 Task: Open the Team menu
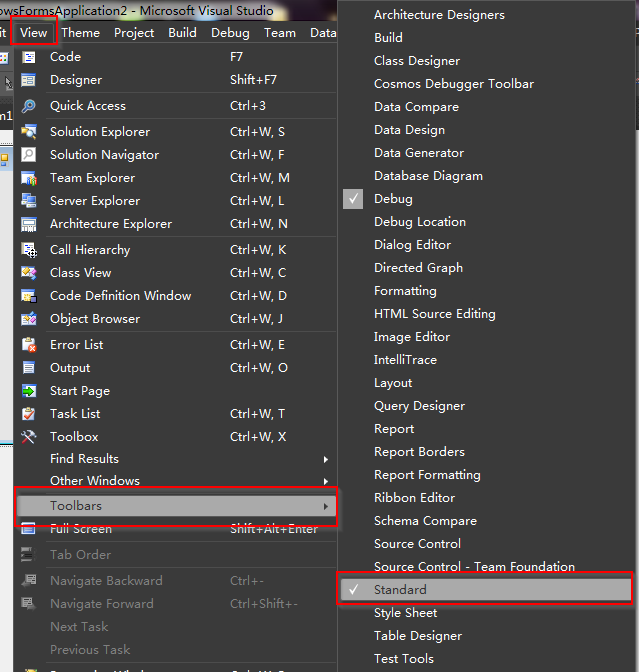279,33
